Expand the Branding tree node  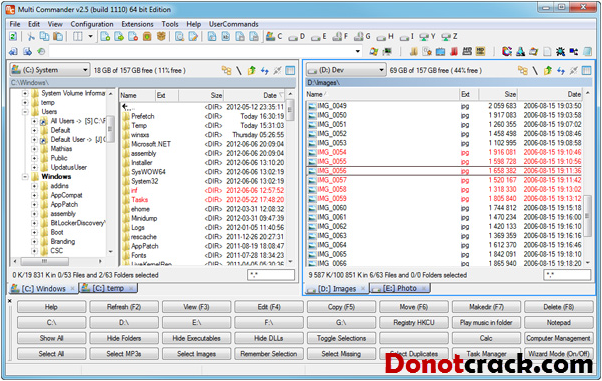click(x=35, y=242)
